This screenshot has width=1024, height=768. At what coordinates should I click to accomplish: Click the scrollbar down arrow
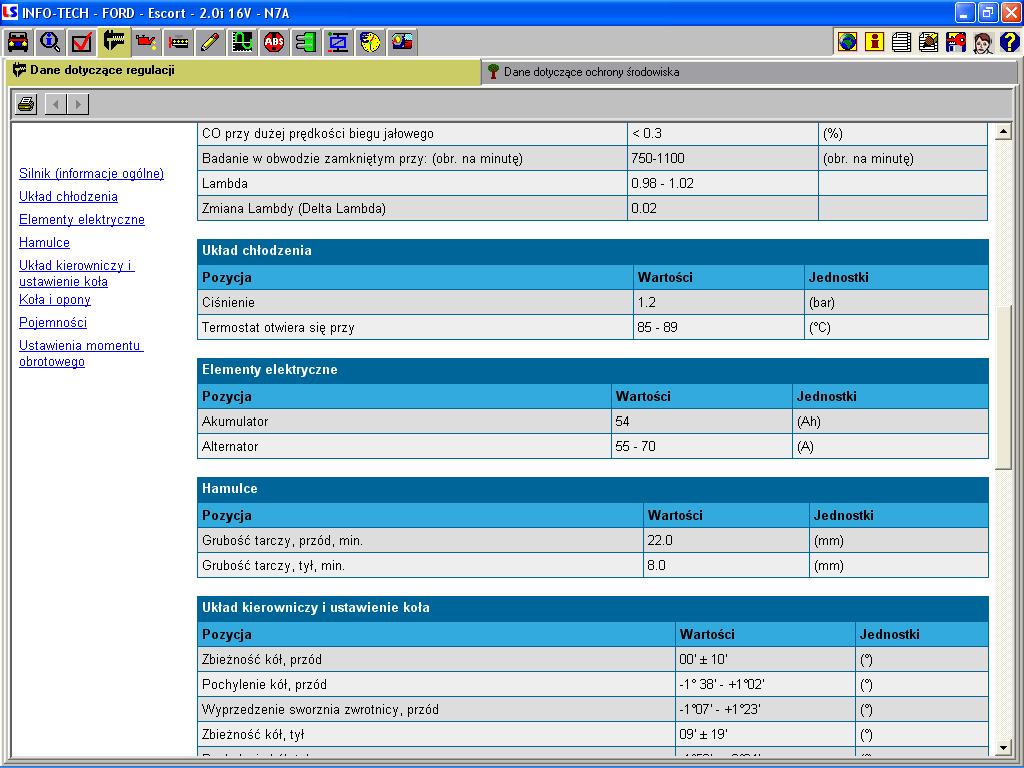1005,748
